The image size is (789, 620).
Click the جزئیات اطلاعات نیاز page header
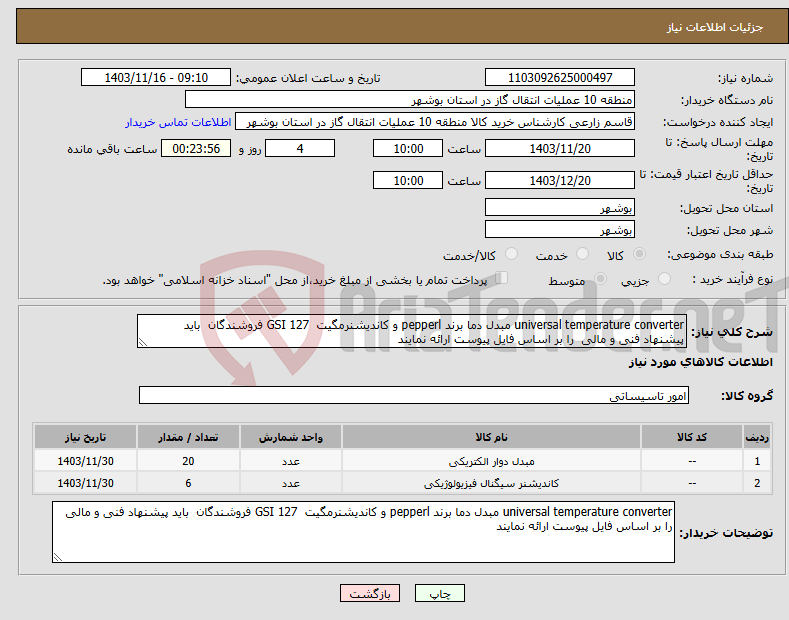(715, 27)
